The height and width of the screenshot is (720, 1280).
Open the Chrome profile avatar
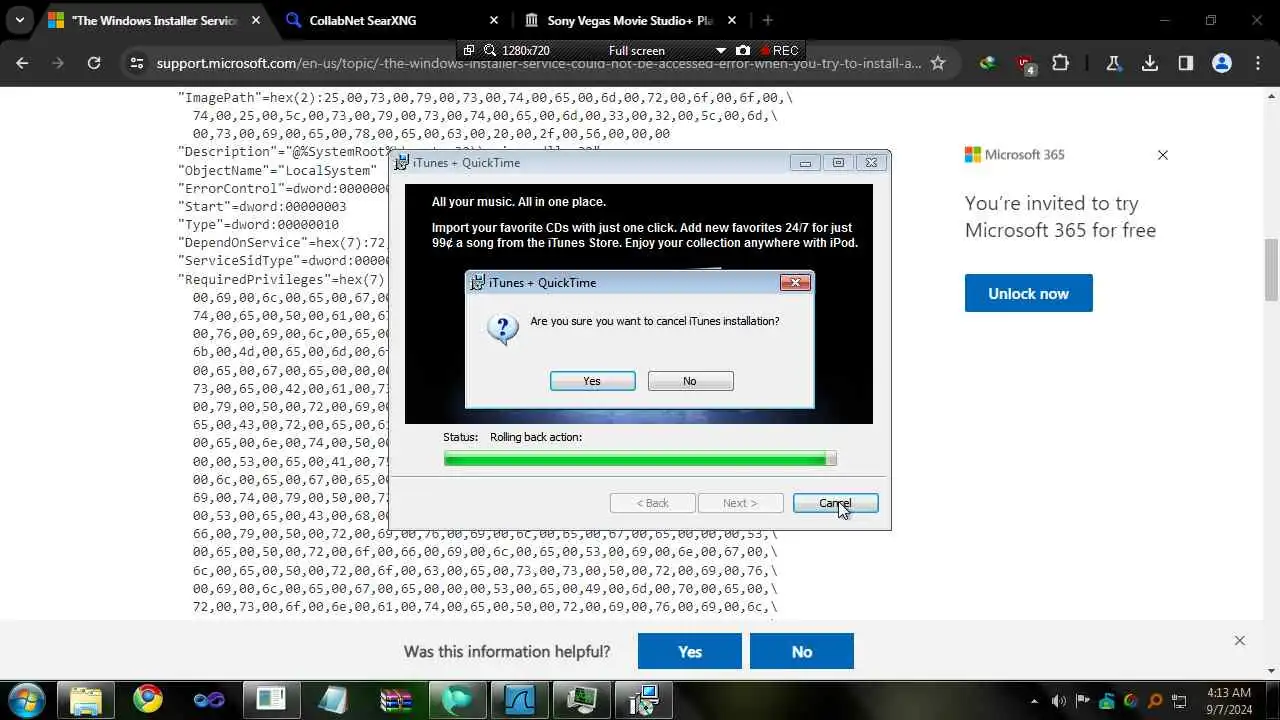[x=1221, y=63]
